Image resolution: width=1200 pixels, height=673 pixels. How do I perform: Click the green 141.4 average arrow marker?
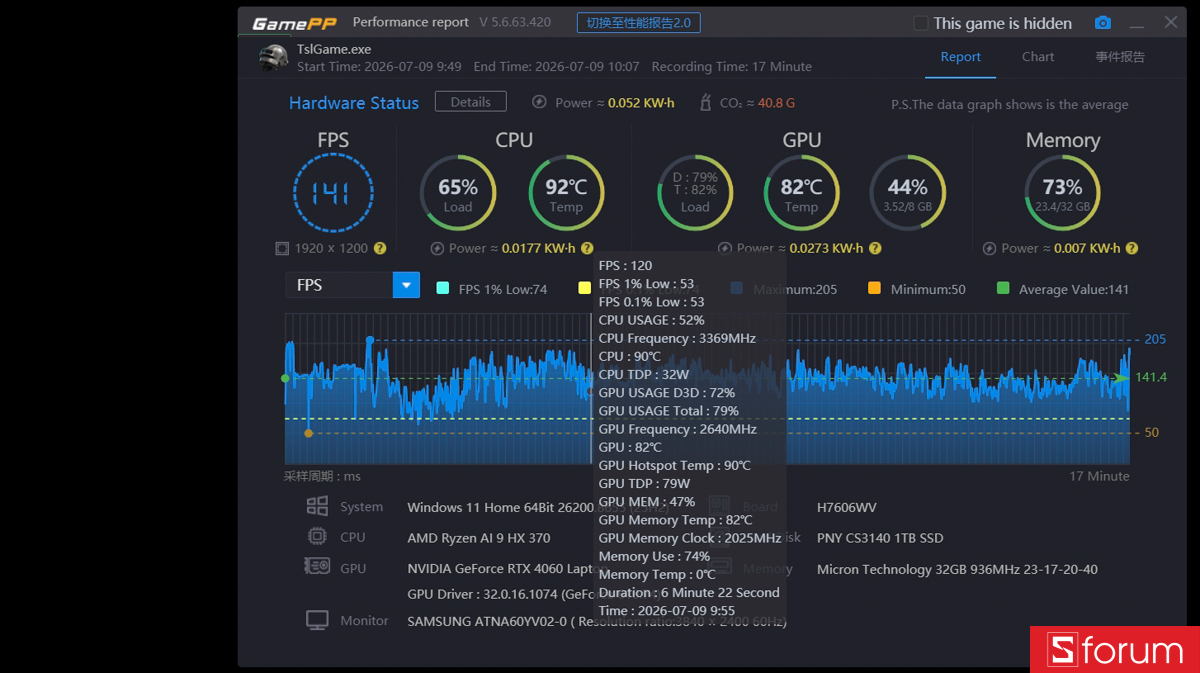click(1122, 377)
